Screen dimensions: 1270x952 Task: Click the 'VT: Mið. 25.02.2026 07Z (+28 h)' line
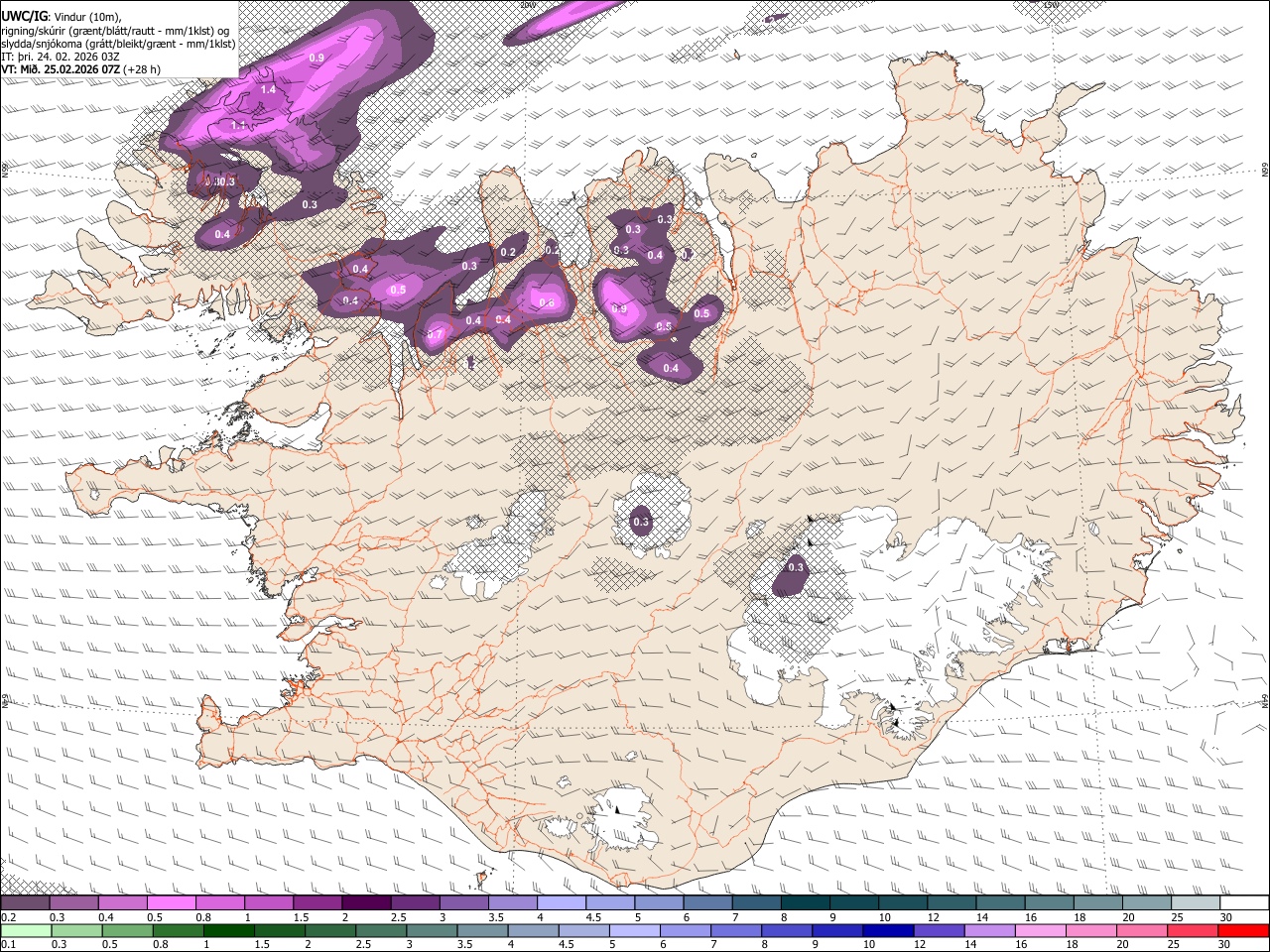click(81, 69)
